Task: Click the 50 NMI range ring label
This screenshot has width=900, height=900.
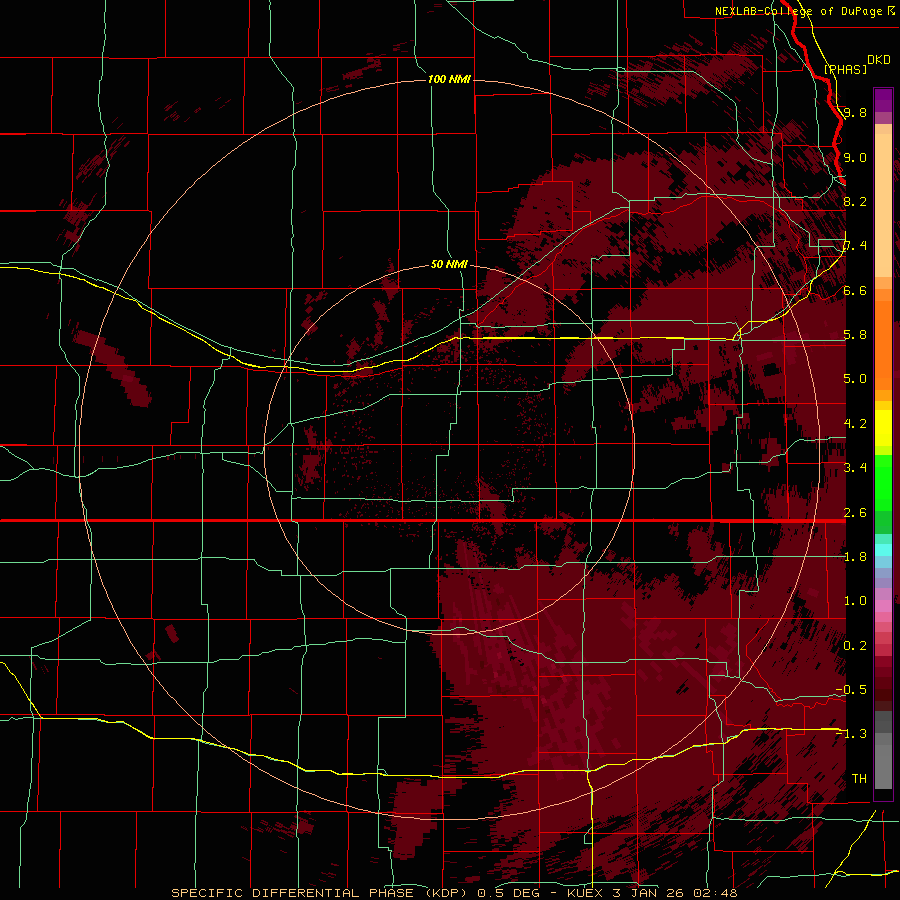Action: [449, 264]
